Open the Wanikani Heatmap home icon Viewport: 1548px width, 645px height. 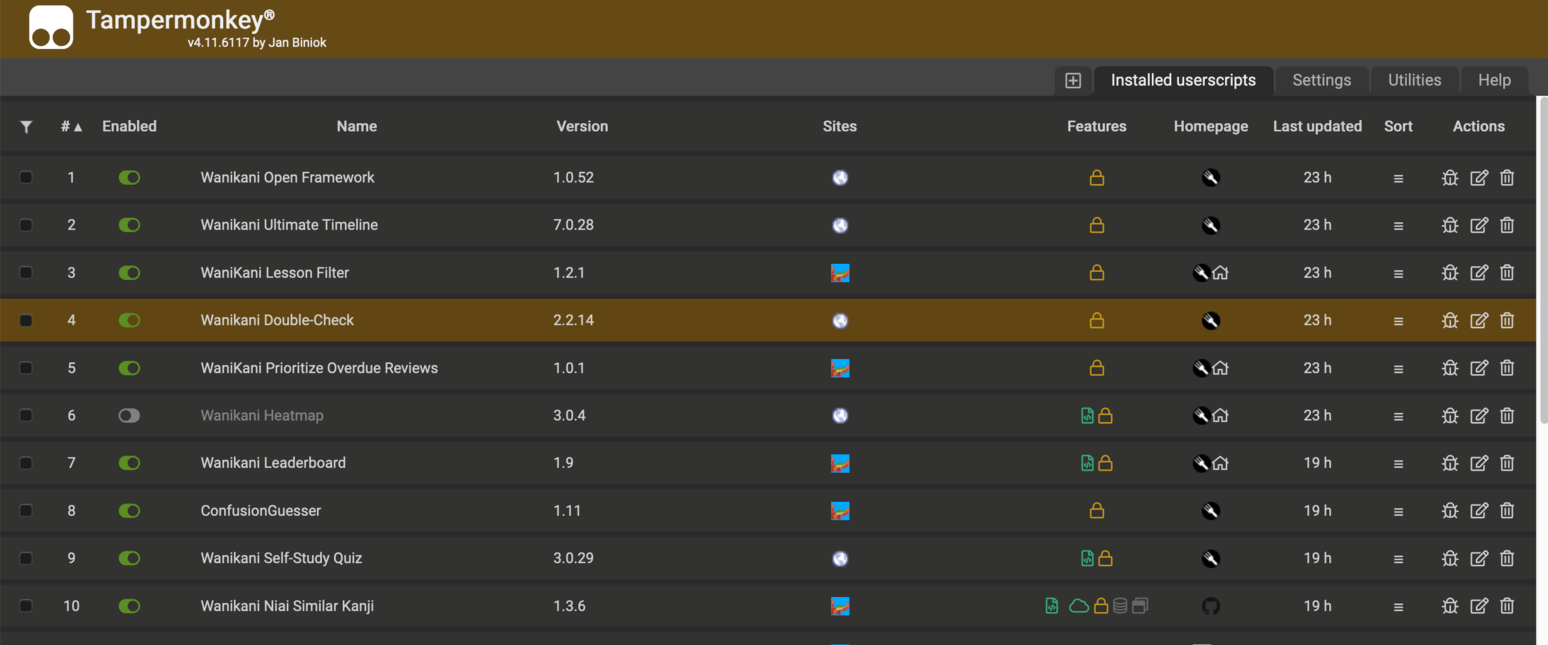coord(1220,415)
